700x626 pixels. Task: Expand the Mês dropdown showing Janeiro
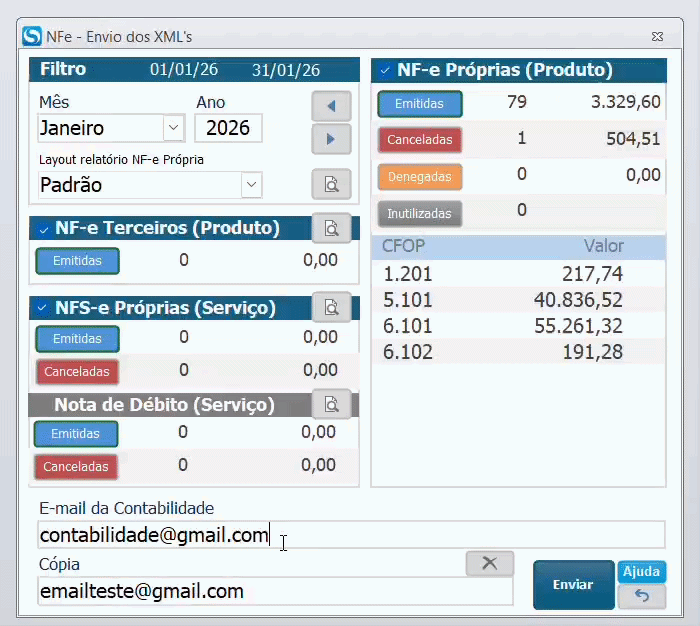pyautogui.click(x=173, y=128)
